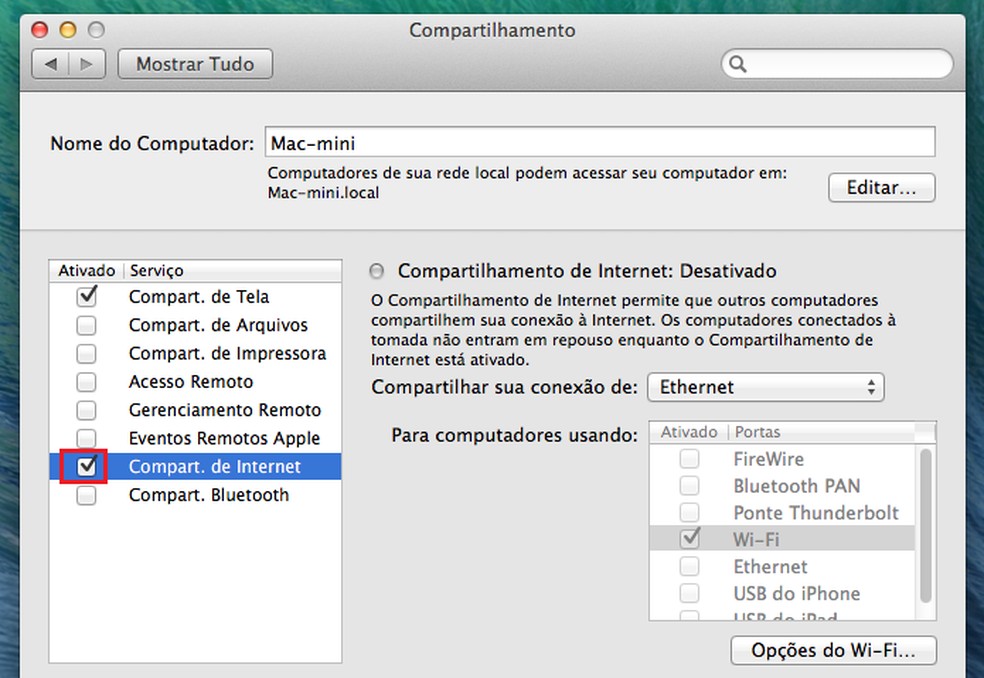
Task: Check the Bluetooth PAN port checkbox
Action: coord(690,485)
